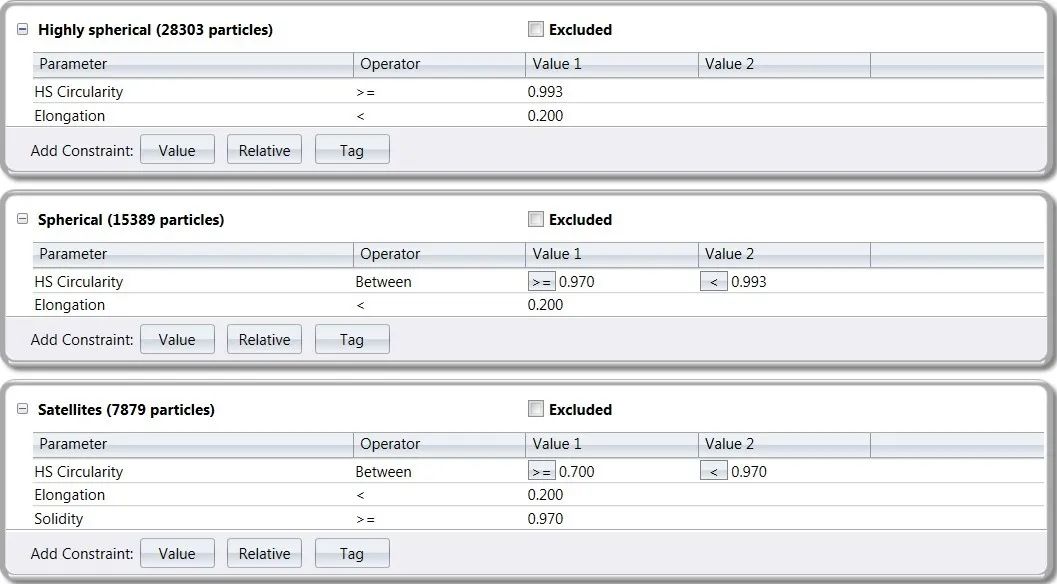
Task: Add a Tag constraint to Satellites class
Action: click(x=351, y=554)
